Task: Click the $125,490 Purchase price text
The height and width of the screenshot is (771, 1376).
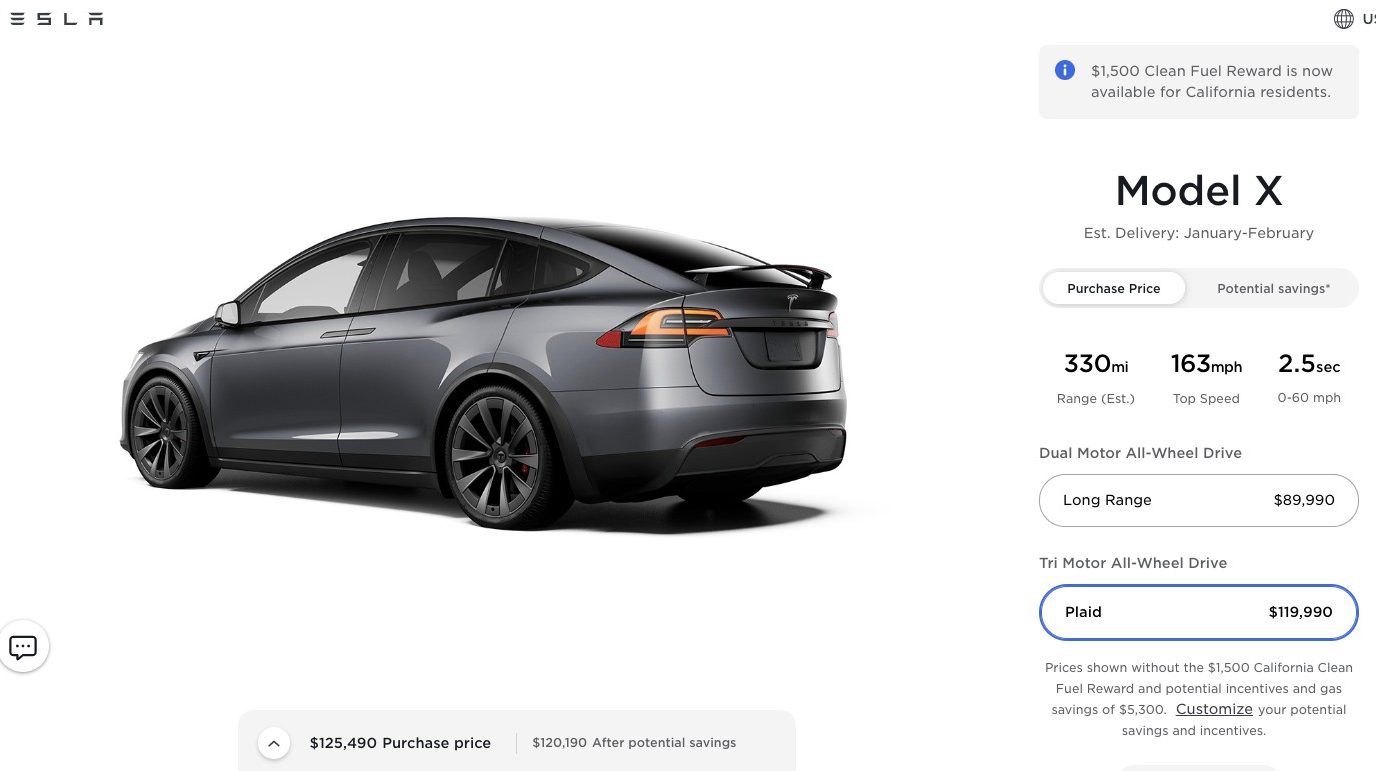Action: [x=400, y=743]
